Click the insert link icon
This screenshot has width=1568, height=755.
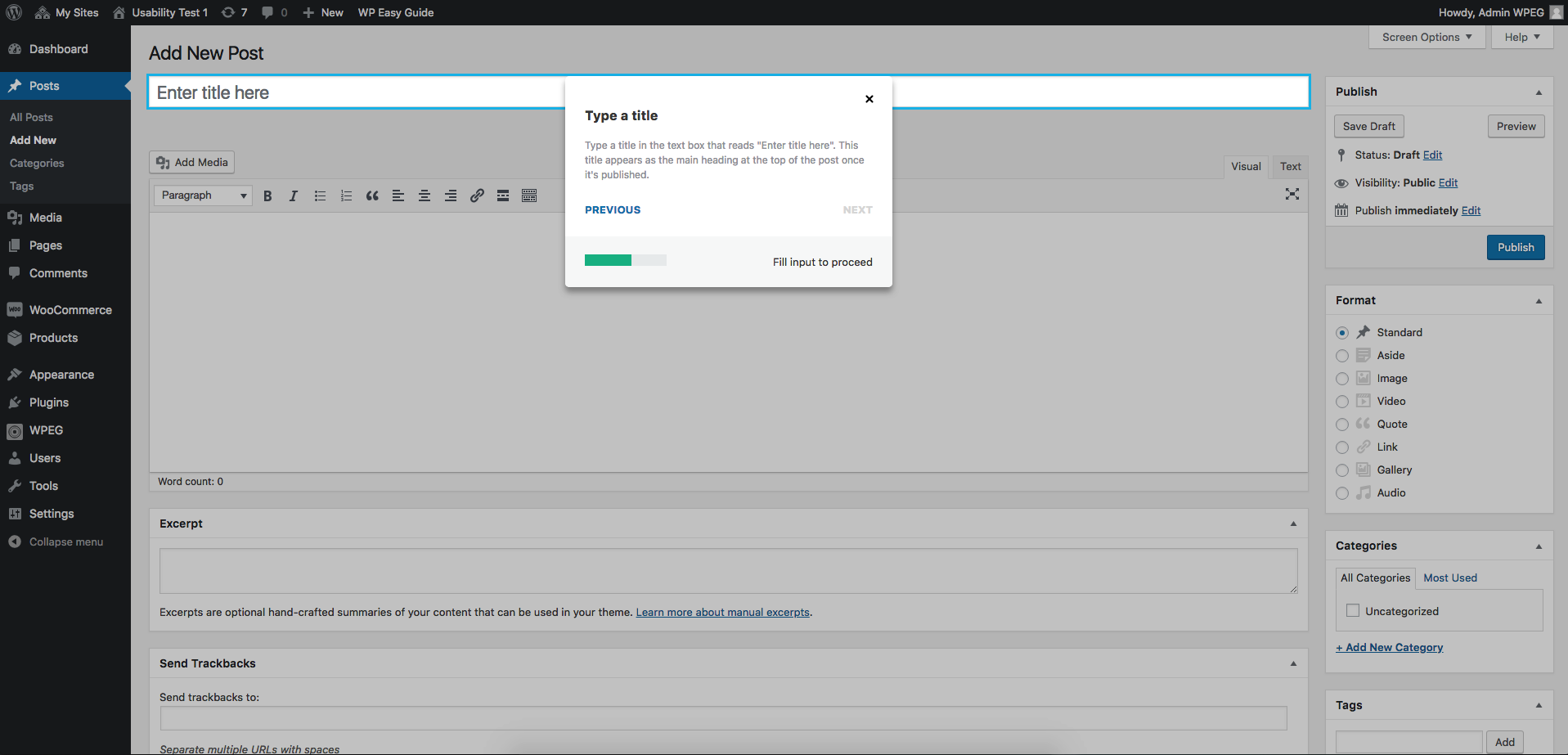pos(477,195)
